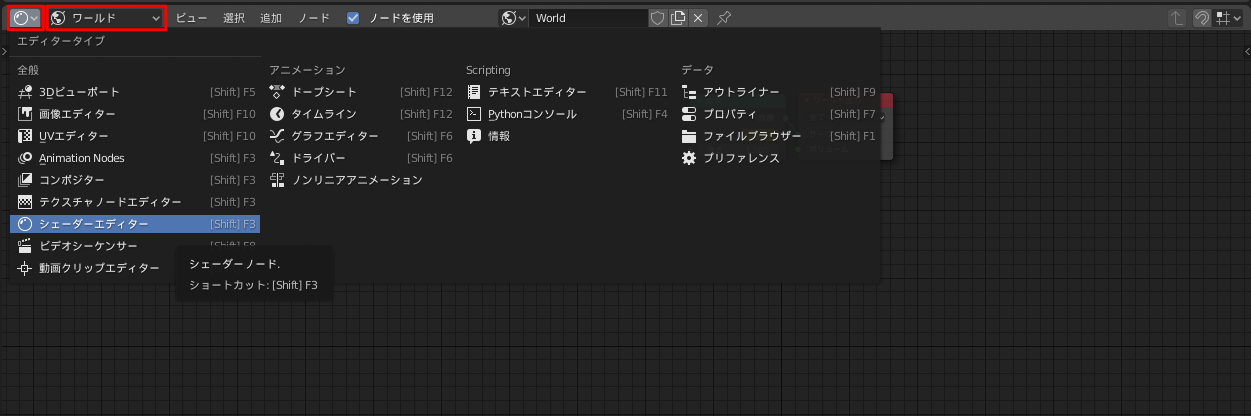
Task: Open the ワールド shader type dropdown
Action: tap(106, 18)
